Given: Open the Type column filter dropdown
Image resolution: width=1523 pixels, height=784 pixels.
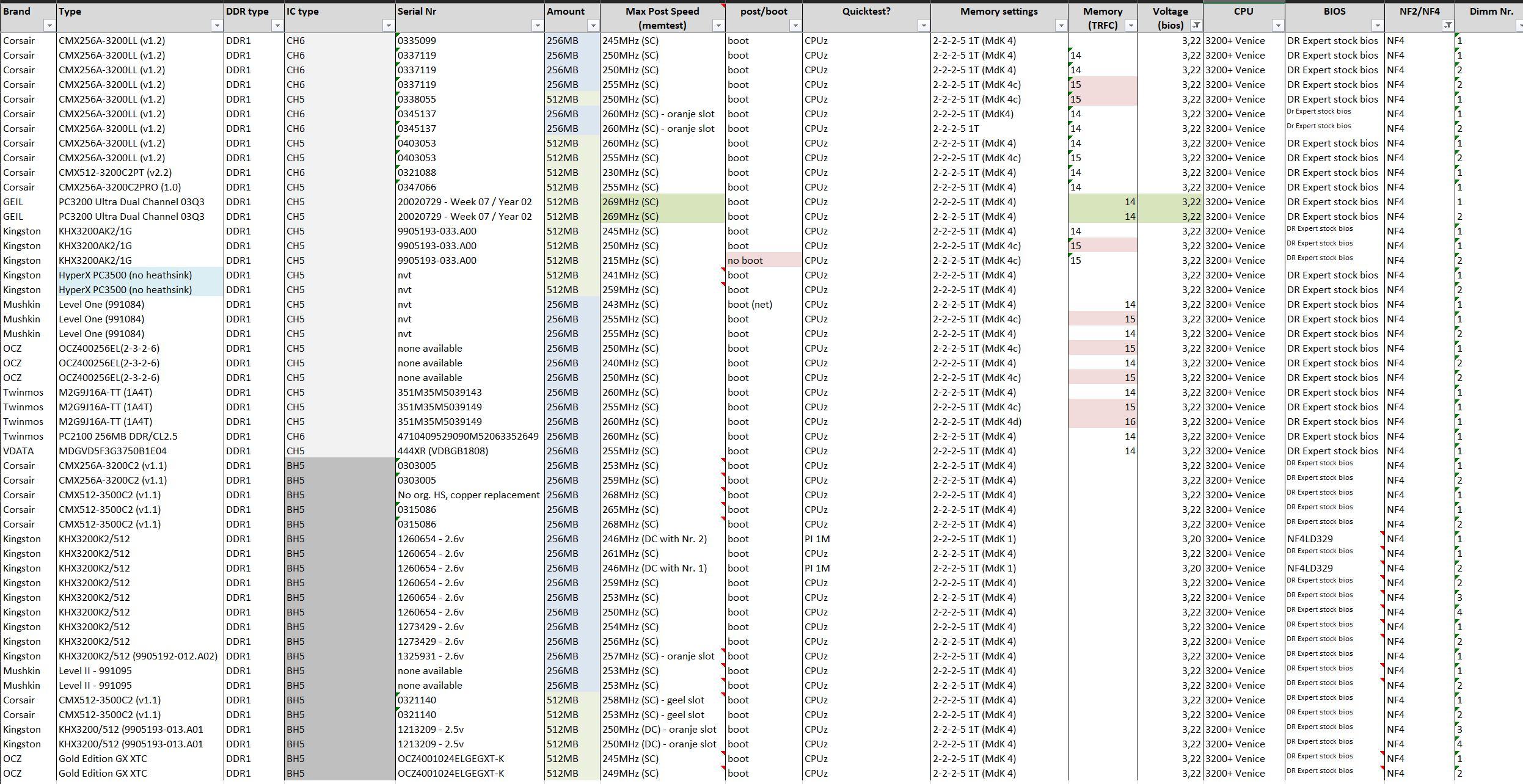Looking at the screenshot, I should click(x=216, y=26).
